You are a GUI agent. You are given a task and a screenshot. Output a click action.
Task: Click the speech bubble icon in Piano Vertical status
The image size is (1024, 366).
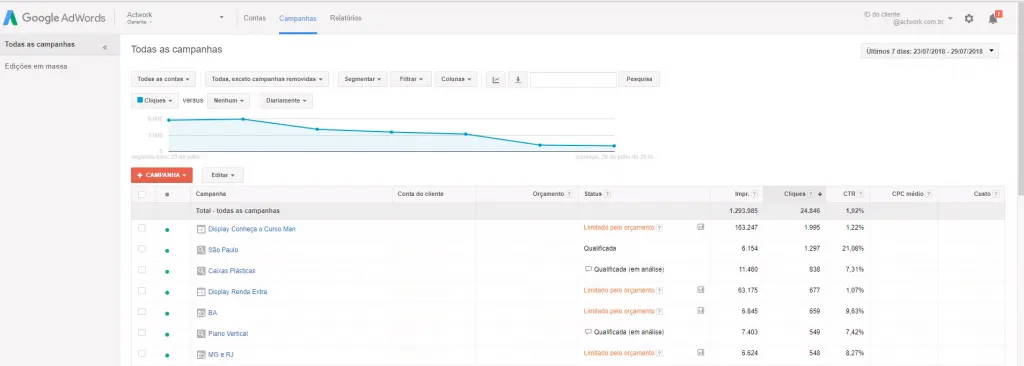tap(588, 331)
